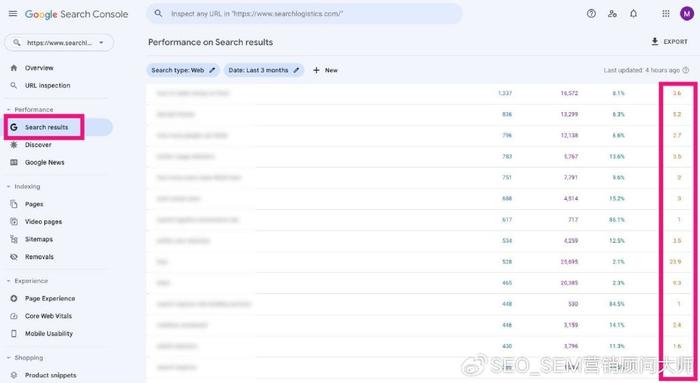Image resolution: width=700 pixels, height=383 pixels.
Task: Open the Sitemaps page
Action: pyautogui.click(x=38, y=239)
